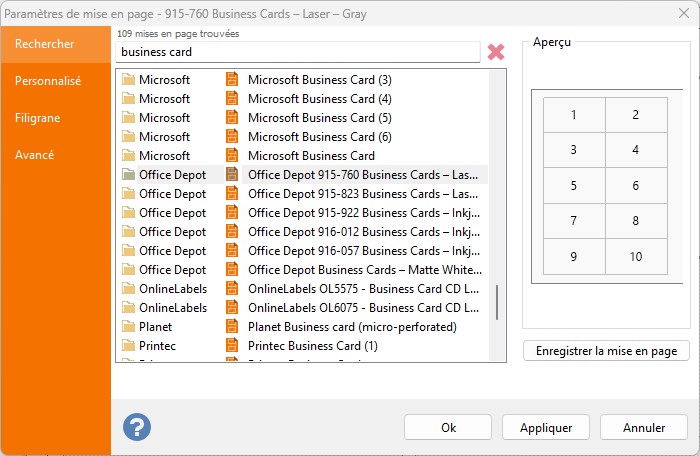The image size is (700, 456).
Task: Select Microsoft Business Card (4)
Action: pyautogui.click(x=320, y=99)
